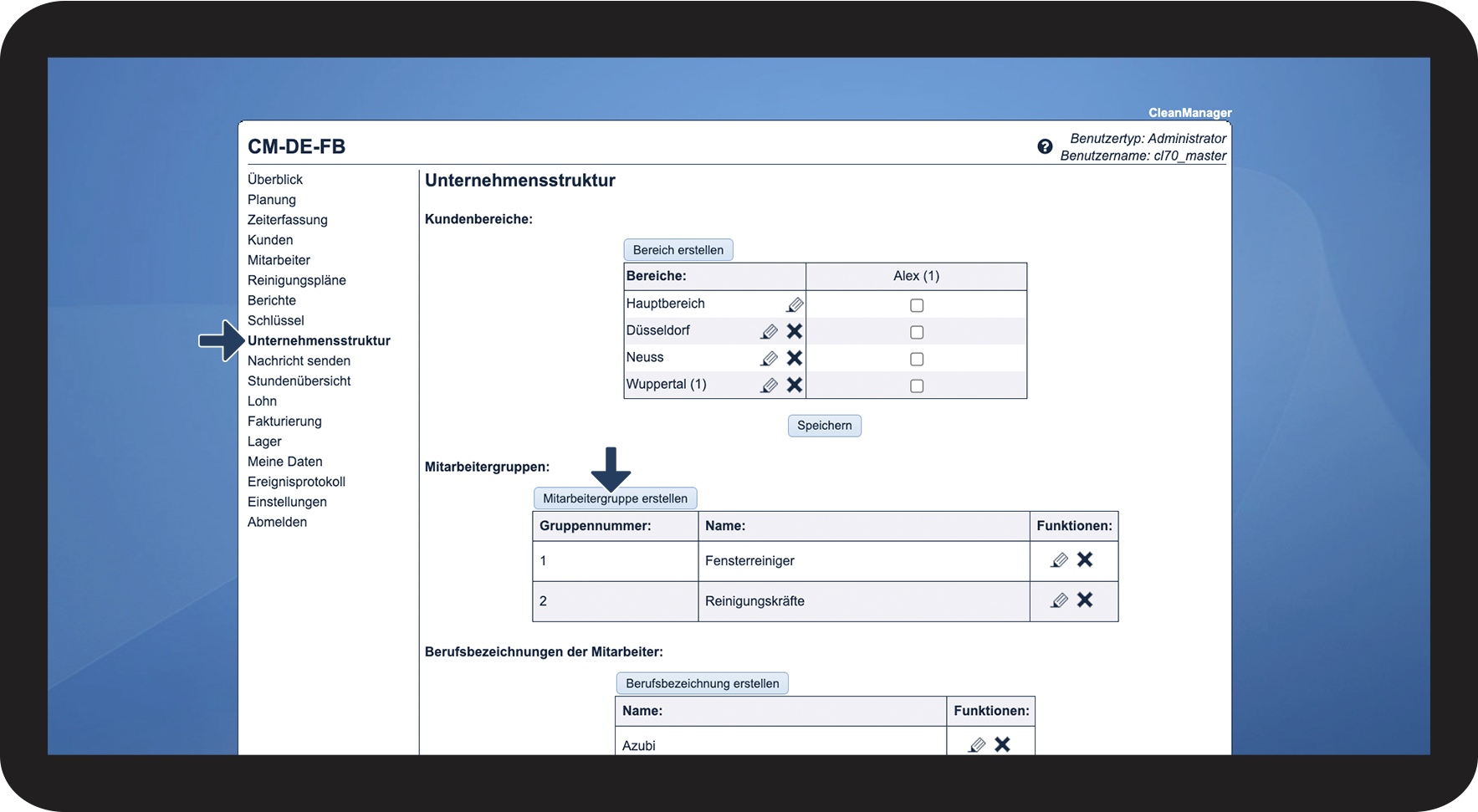Delete the Wuppertal (1) area
This screenshot has width=1478, height=812.
(x=795, y=385)
